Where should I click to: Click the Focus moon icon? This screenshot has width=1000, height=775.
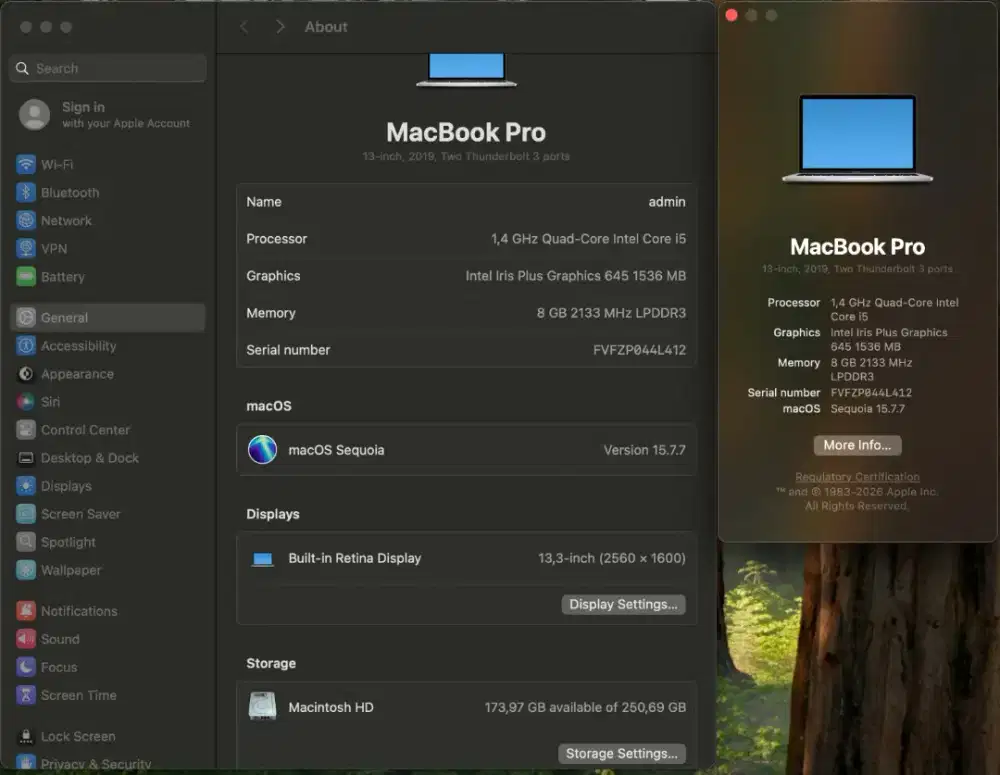tap(26, 667)
